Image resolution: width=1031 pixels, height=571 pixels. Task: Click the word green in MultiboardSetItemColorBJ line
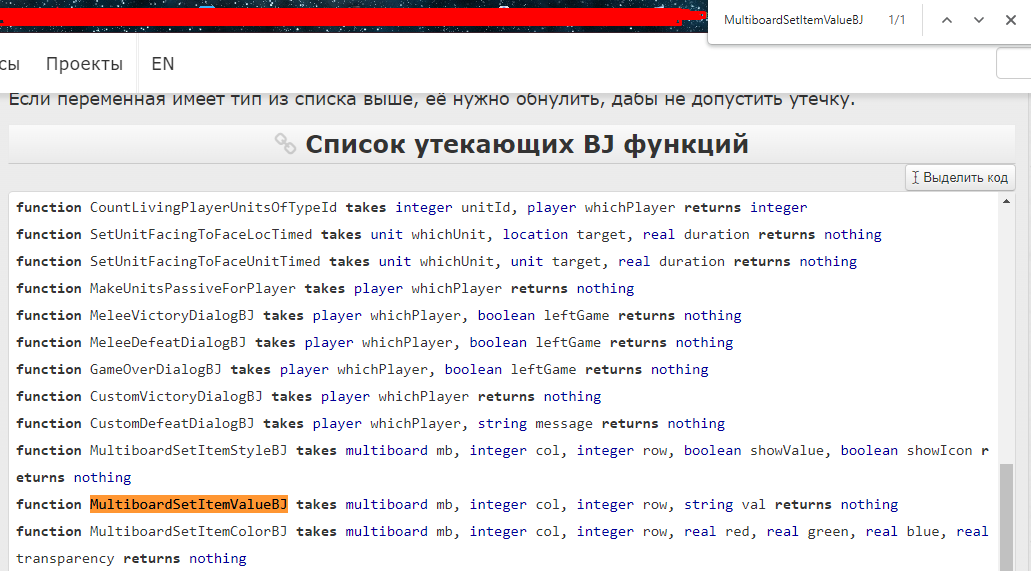click(x=828, y=532)
